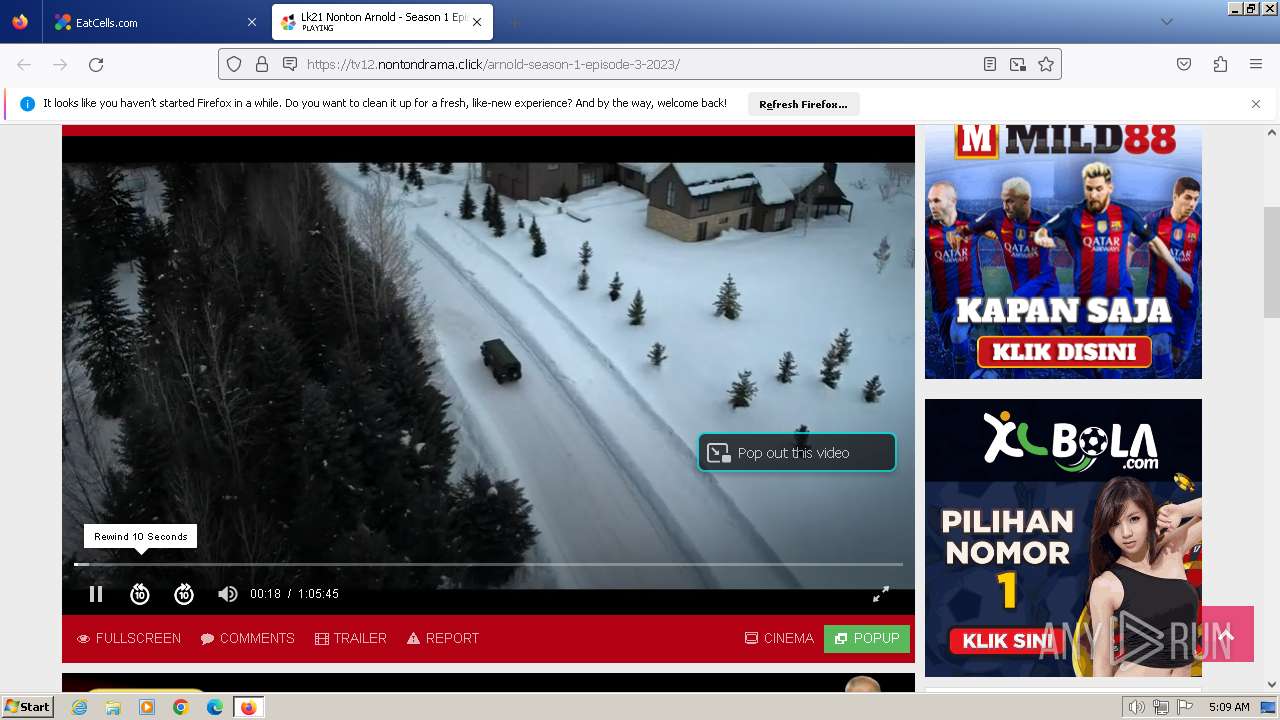Image resolution: width=1280 pixels, height=720 pixels.
Task: Open File Explorer from taskbar
Action: click(113, 707)
